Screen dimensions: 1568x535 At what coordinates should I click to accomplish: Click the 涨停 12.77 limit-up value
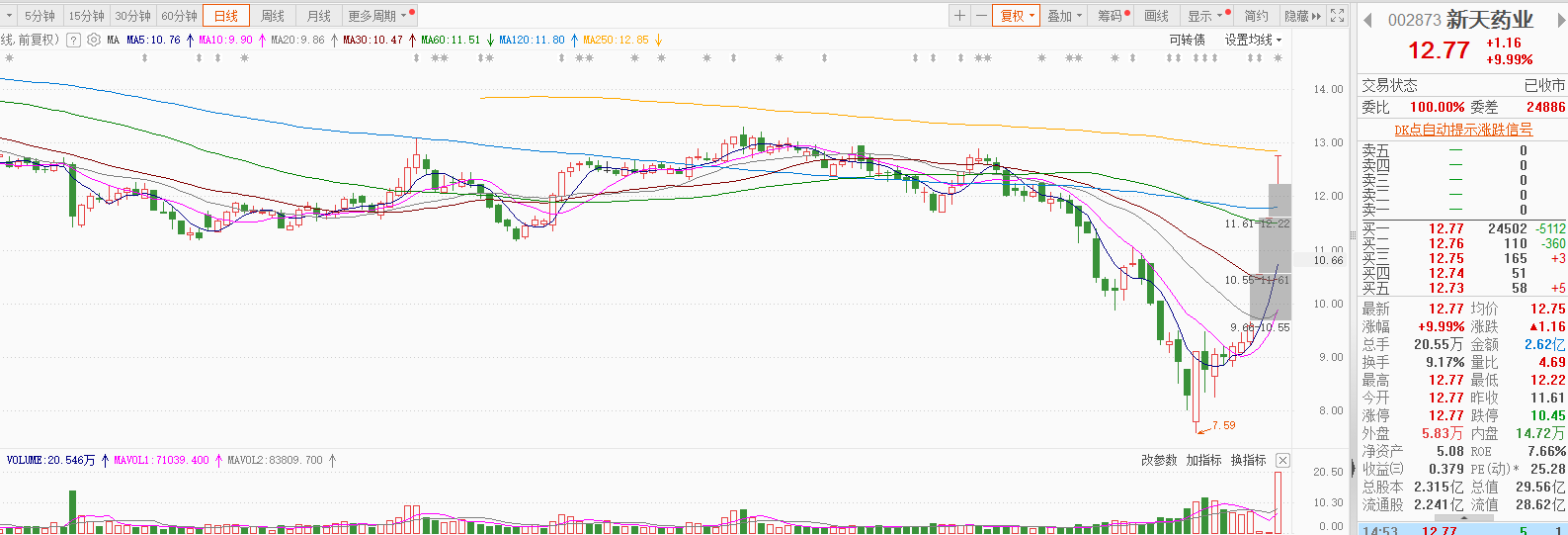pos(1445,415)
